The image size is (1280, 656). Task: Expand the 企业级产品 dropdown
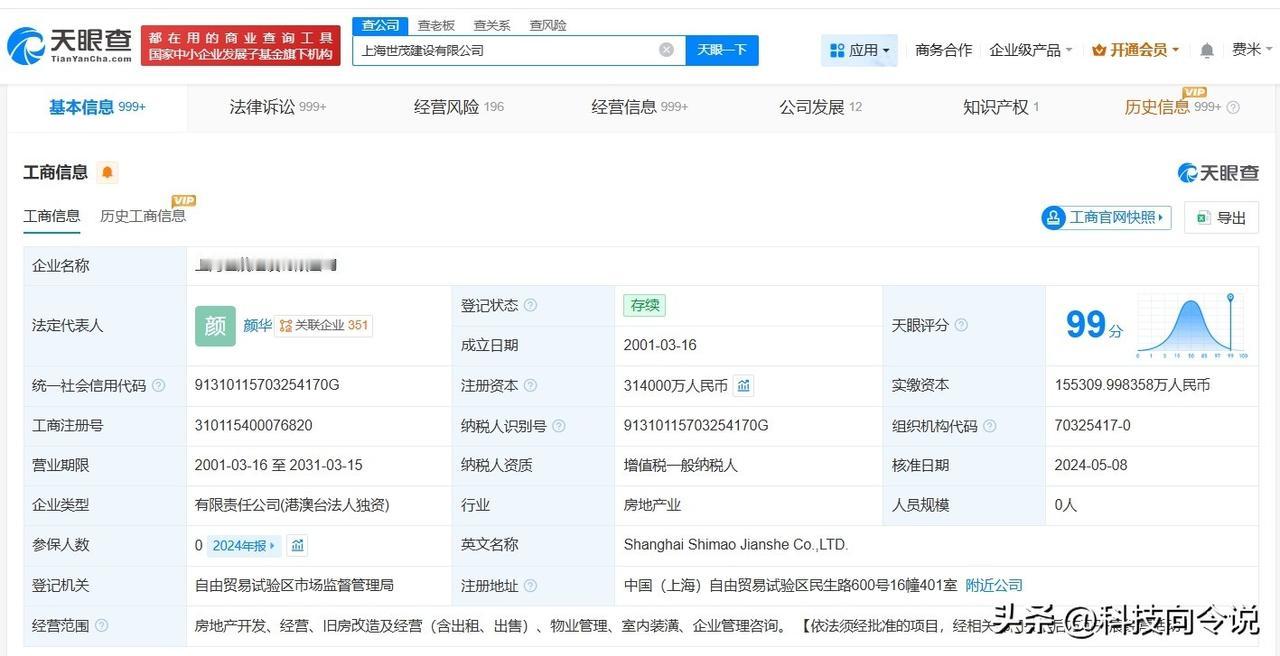click(x=1030, y=50)
